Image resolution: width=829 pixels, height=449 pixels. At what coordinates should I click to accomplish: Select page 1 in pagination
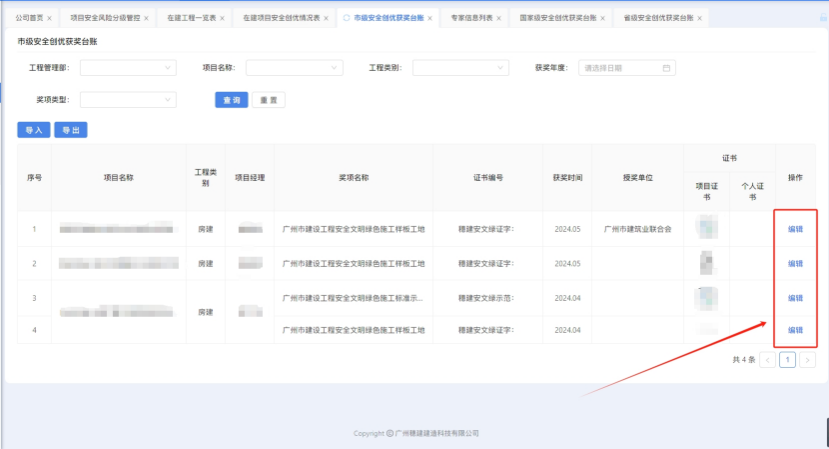tap(787, 359)
